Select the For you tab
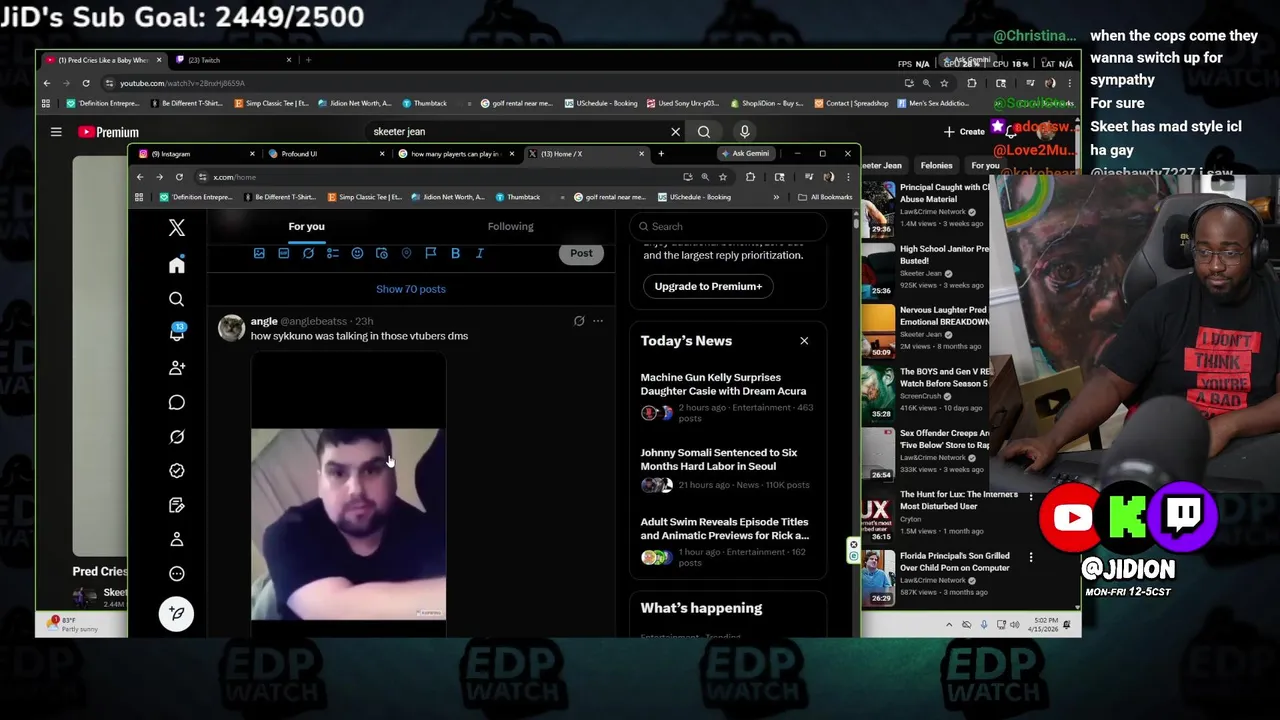The width and height of the screenshot is (1280, 720). coord(307,226)
